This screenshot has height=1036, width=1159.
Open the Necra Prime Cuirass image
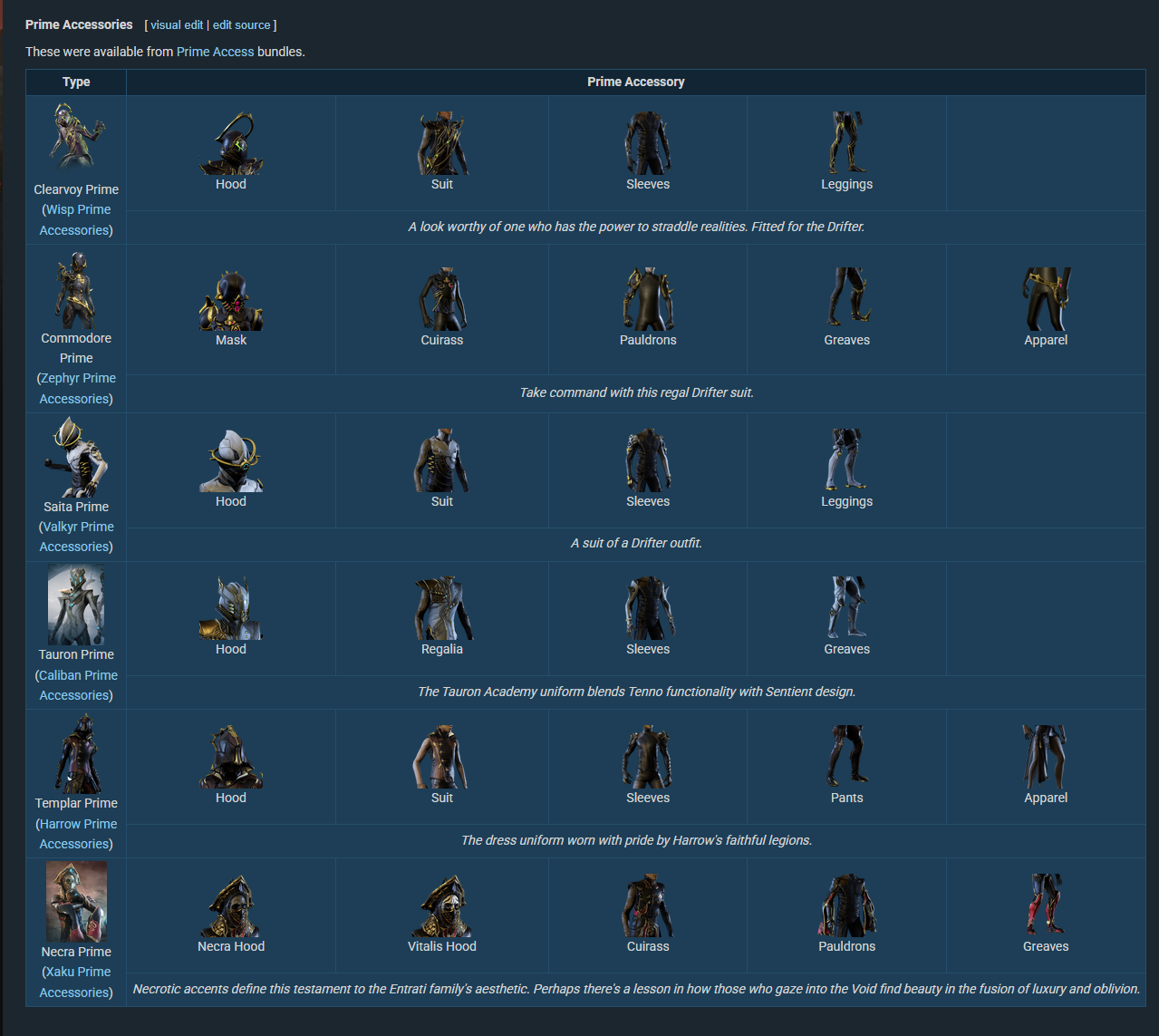point(648,905)
